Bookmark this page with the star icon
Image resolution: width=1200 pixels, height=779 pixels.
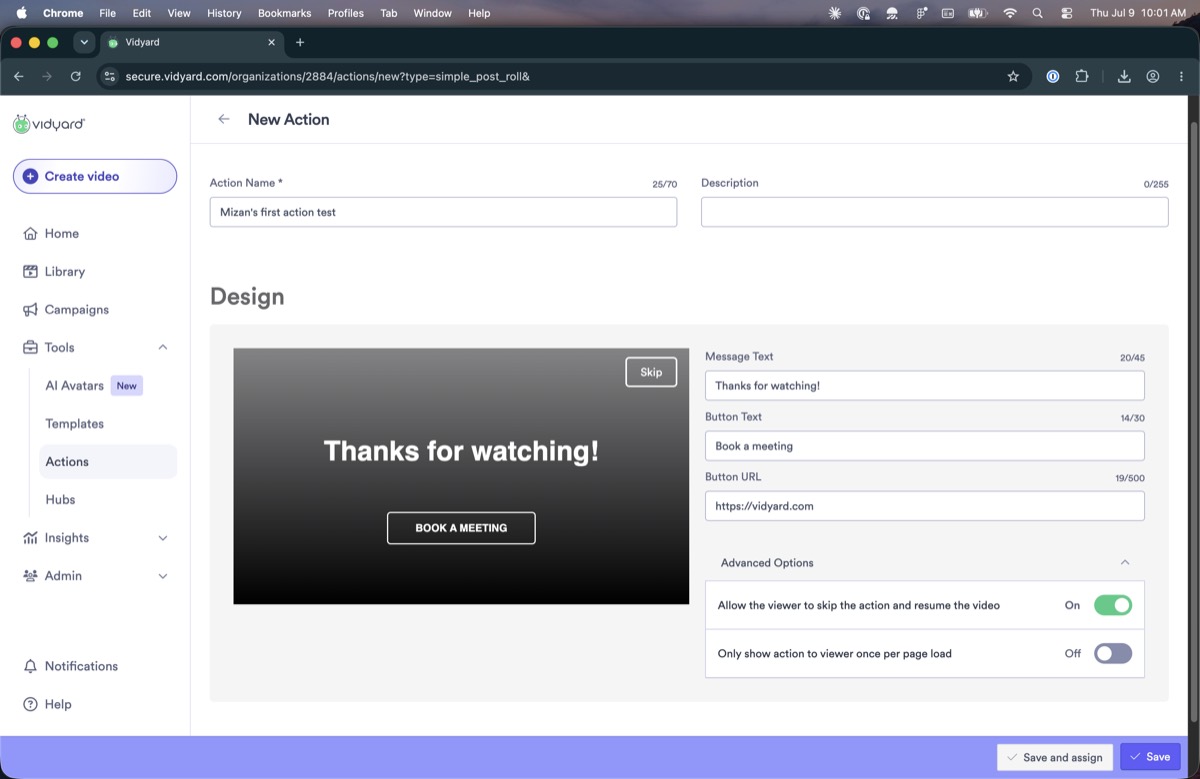click(1013, 76)
